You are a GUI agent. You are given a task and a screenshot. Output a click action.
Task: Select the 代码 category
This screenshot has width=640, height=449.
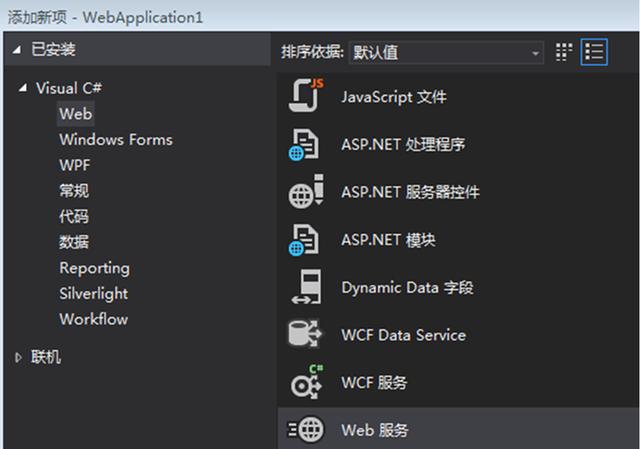[x=74, y=216]
